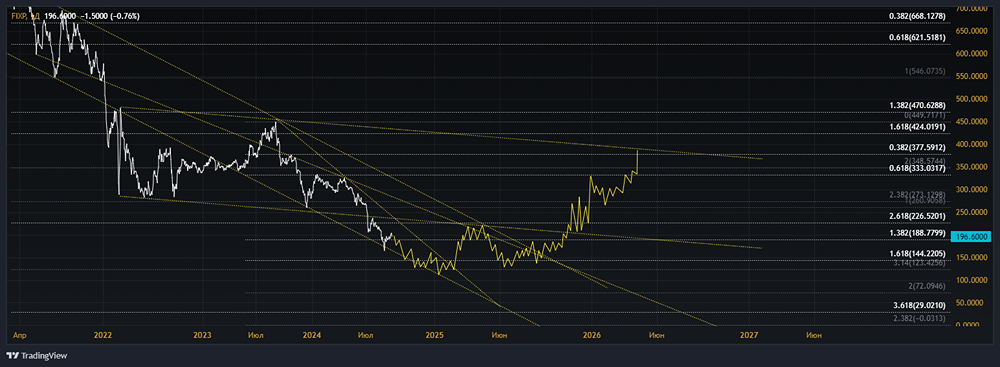This screenshot has height=367, width=1000.
Task: Click Fibonacci label 0.382(377.5912)
Action: tap(916, 147)
